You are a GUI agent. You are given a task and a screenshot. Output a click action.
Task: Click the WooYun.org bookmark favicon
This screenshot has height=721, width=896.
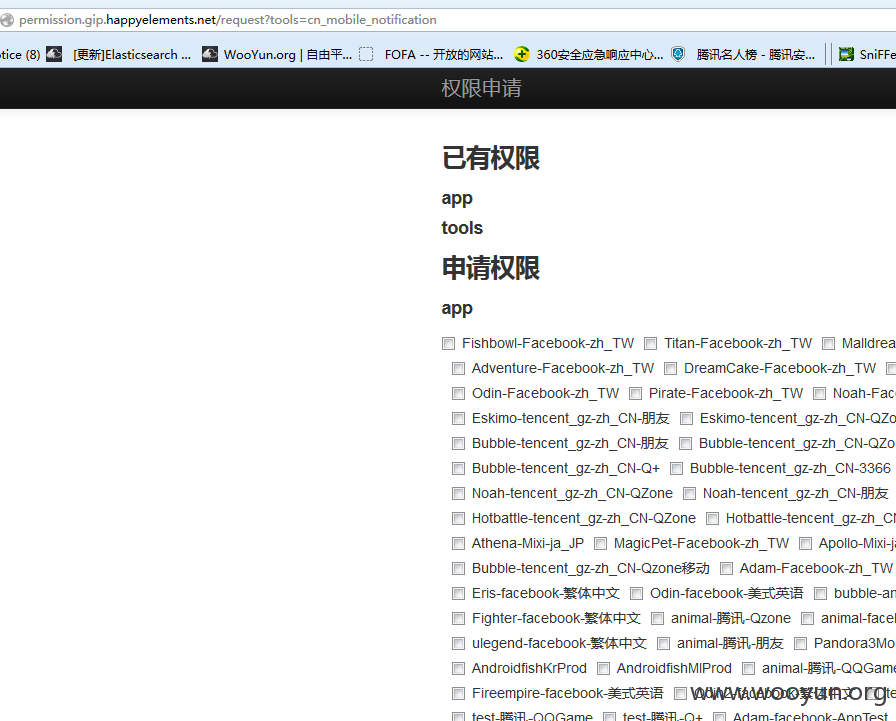[210, 54]
